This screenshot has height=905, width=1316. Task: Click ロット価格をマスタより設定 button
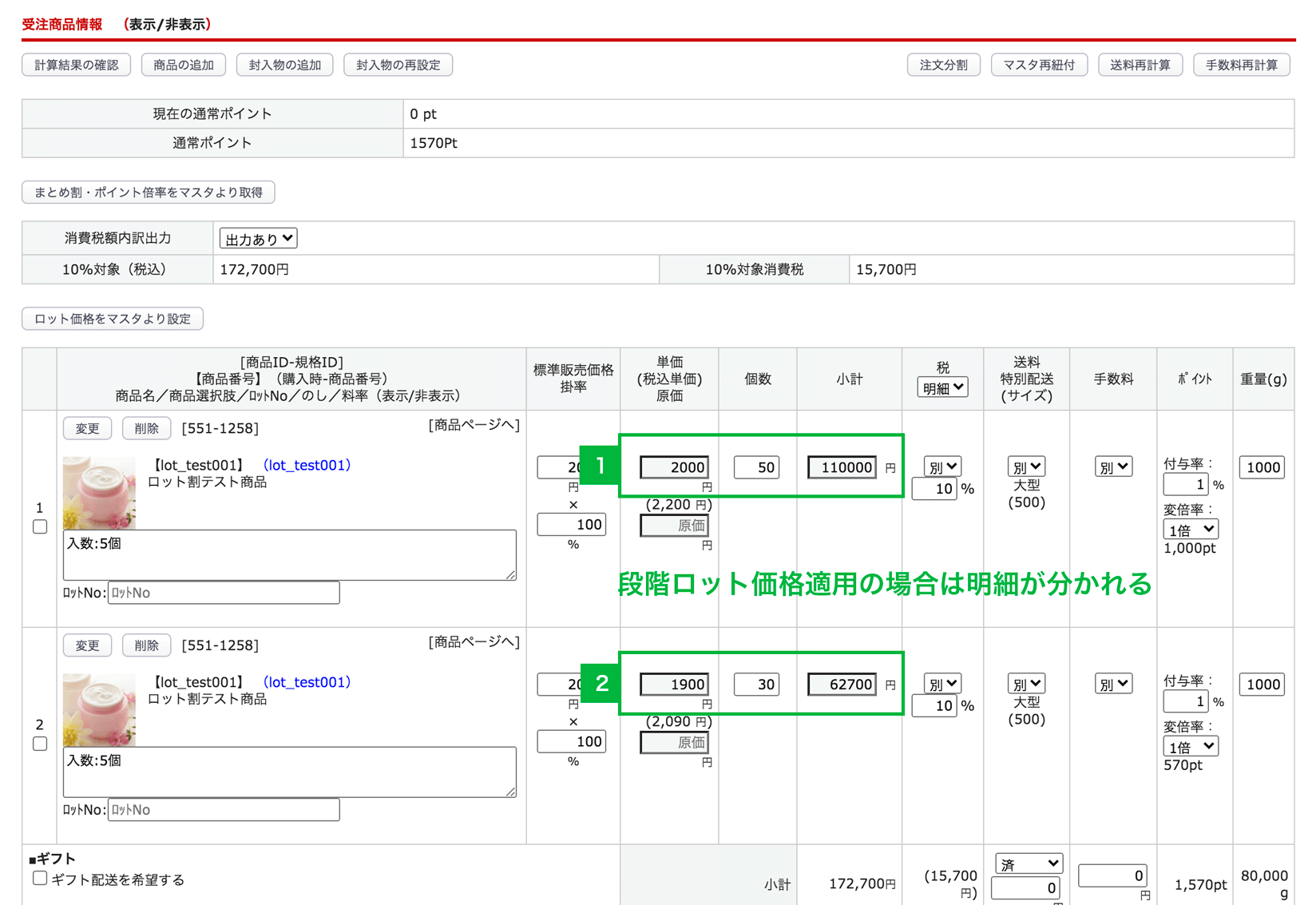[x=113, y=319]
